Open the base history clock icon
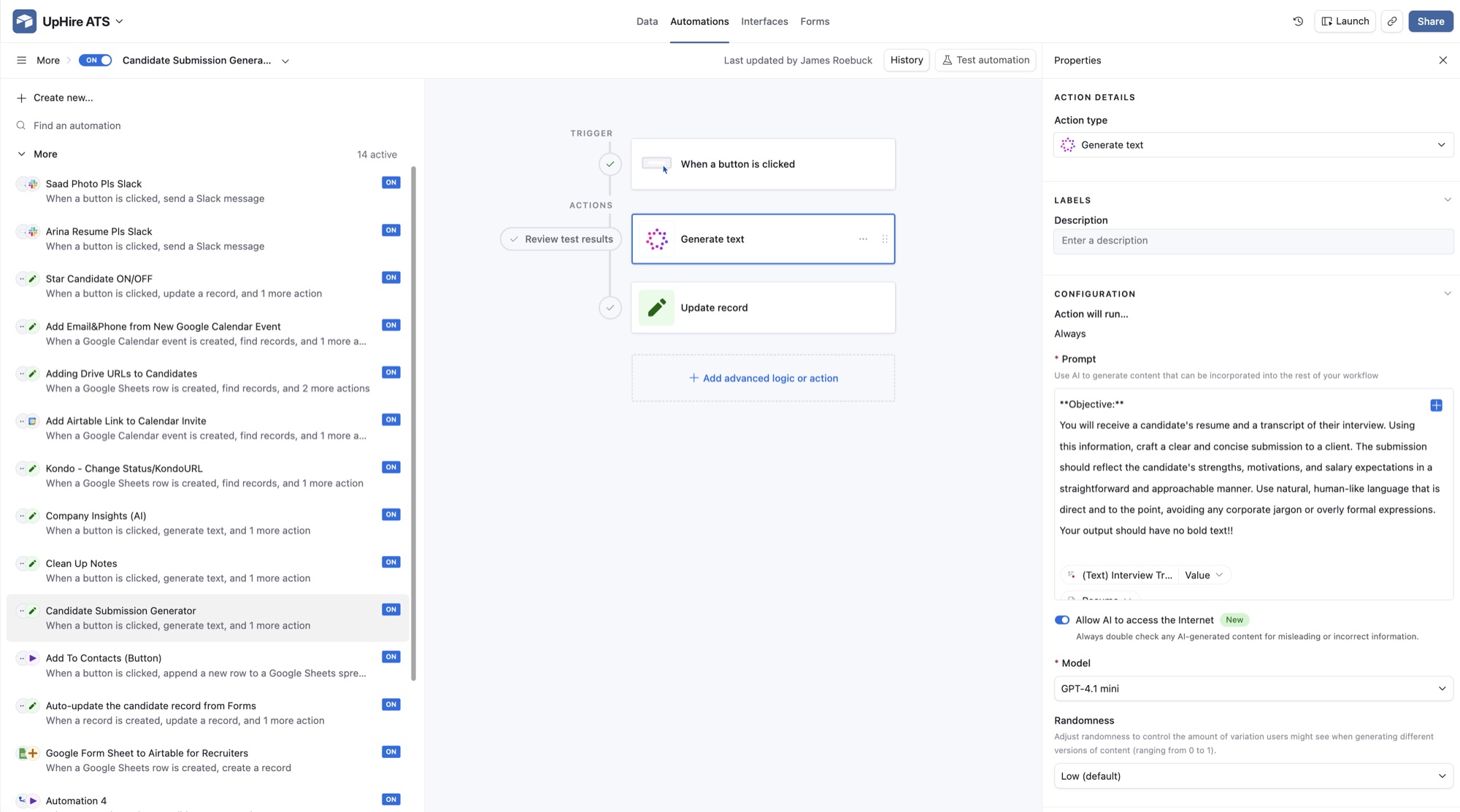Image resolution: width=1460 pixels, height=812 pixels. coord(1298,21)
